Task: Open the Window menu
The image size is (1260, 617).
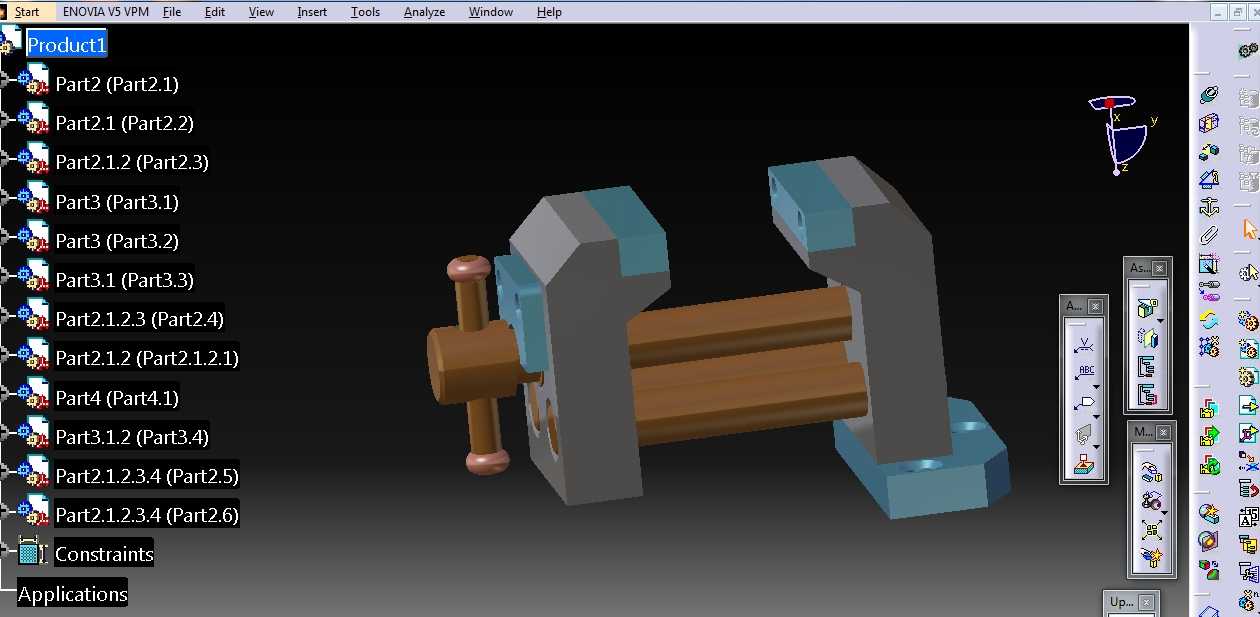Action: (x=490, y=12)
